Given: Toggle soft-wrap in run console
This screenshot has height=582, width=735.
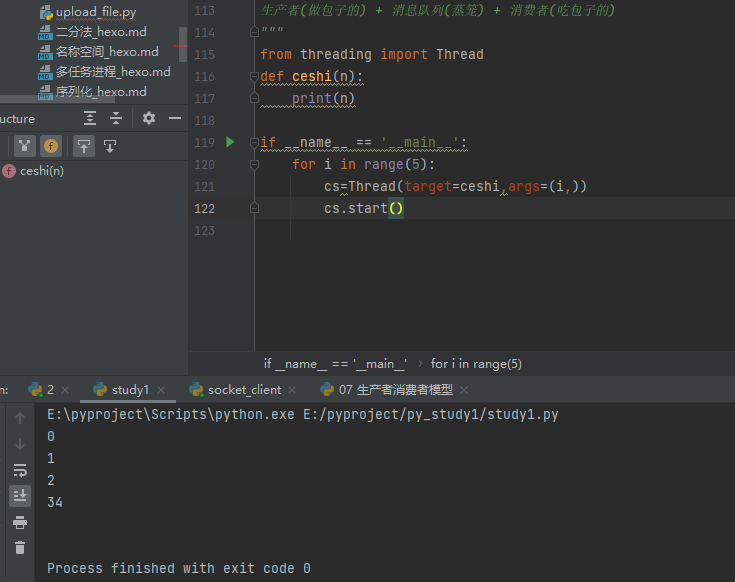Looking at the screenshot, I should click(20, 470).
